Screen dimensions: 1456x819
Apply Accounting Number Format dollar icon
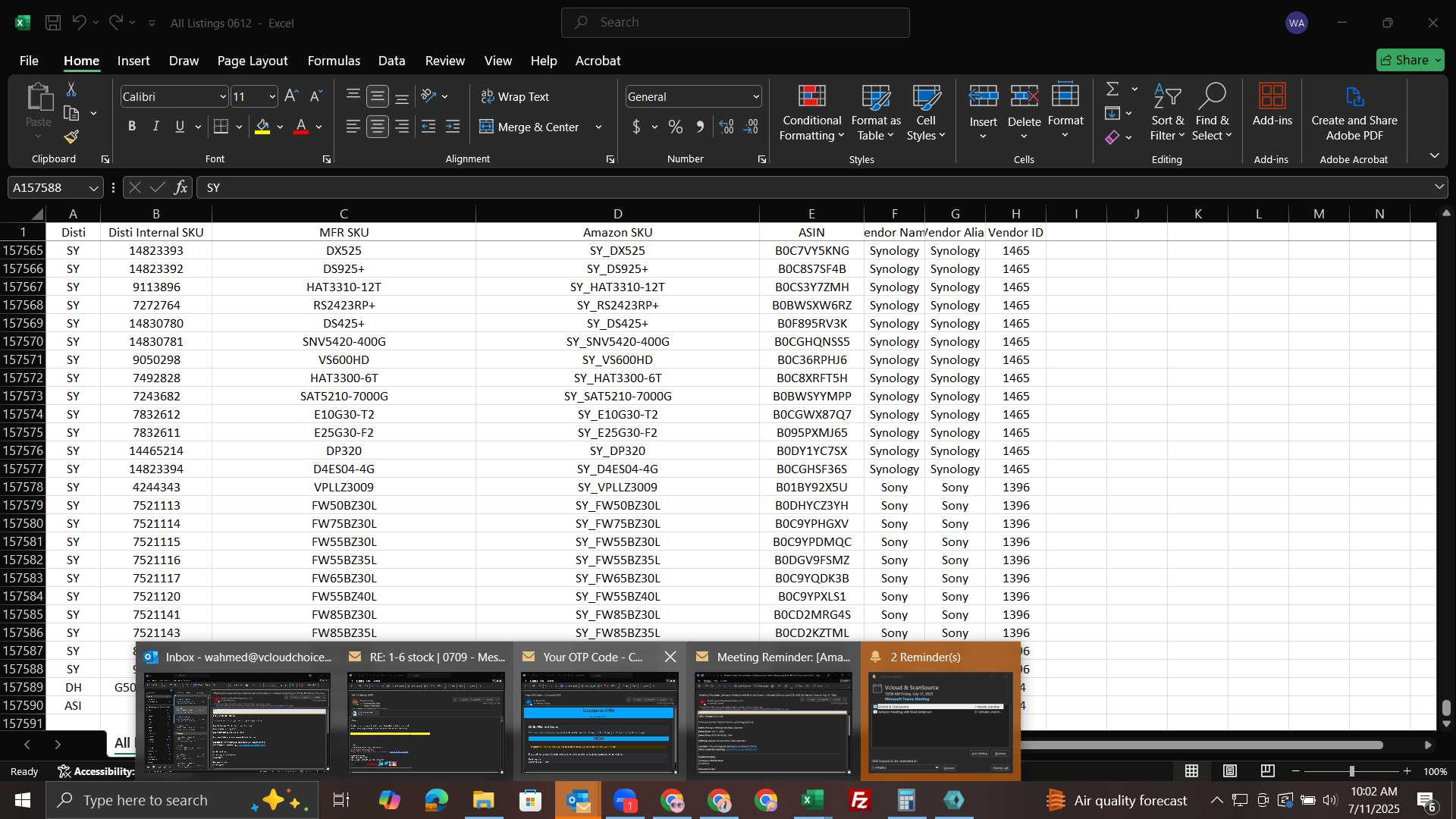coord(636,127)
